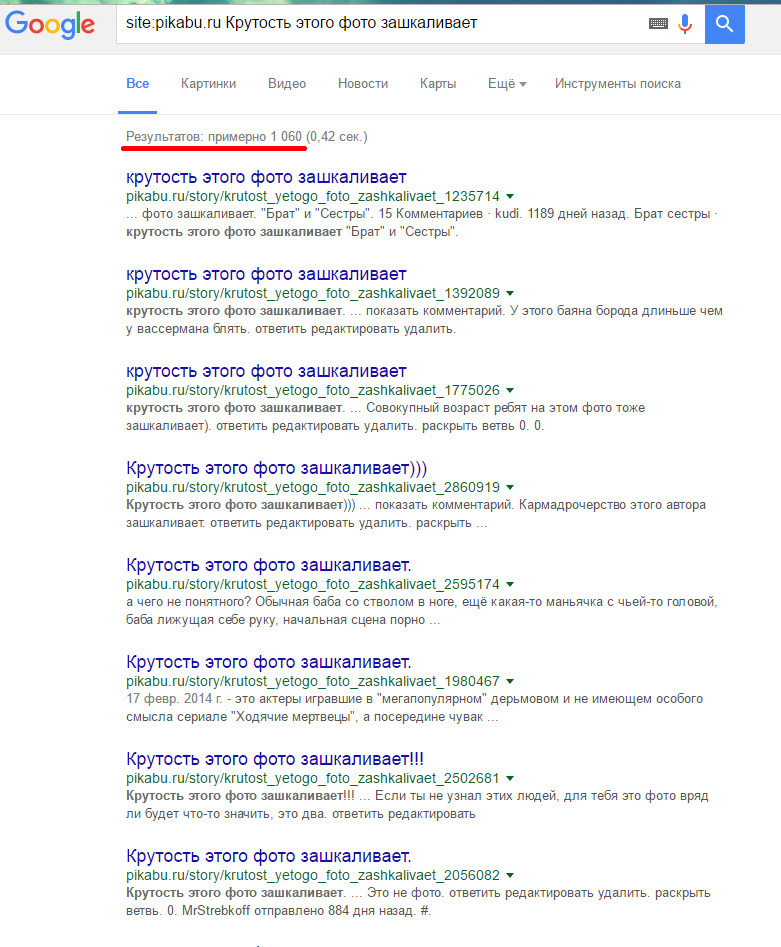Click snippet 'Если ты не узнал этих людей'
This screenshot has height=947, width=781.
pos(417,805)
